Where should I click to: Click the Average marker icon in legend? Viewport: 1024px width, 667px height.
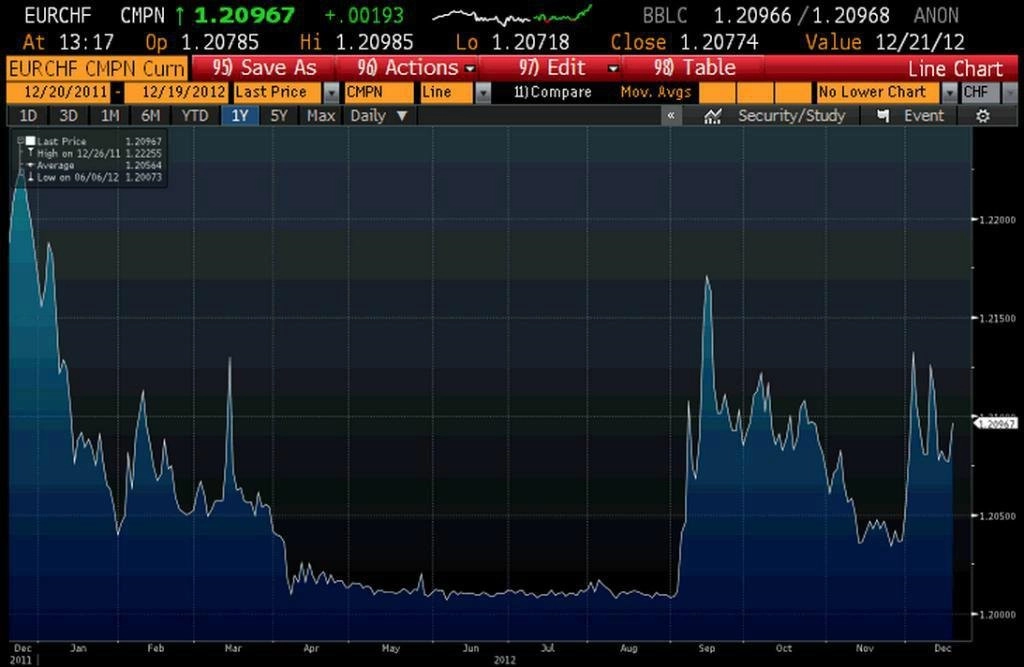coord(30,165)
